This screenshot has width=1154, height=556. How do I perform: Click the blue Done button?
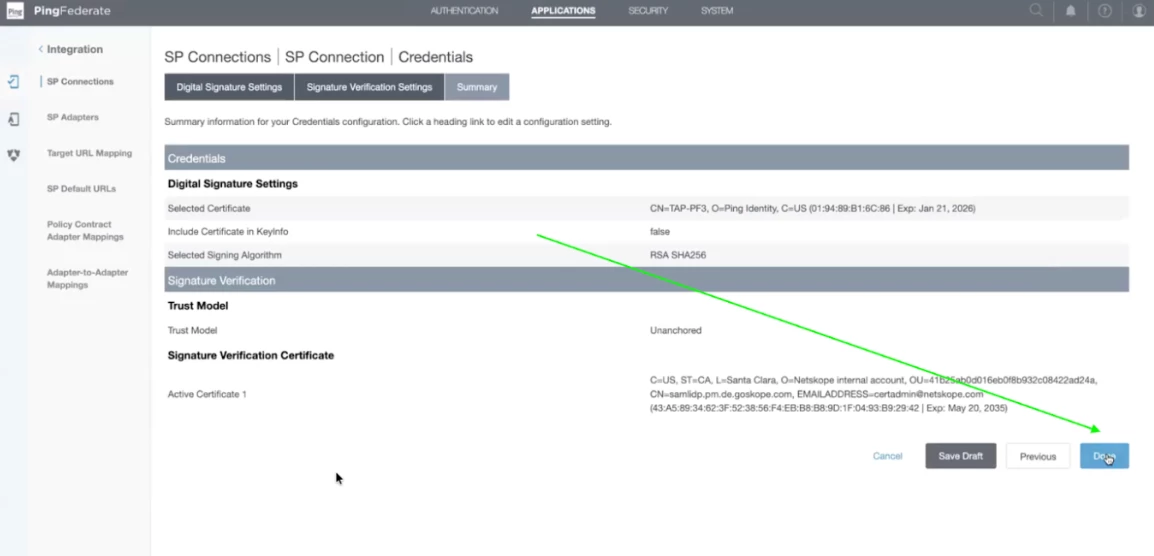1104,456
